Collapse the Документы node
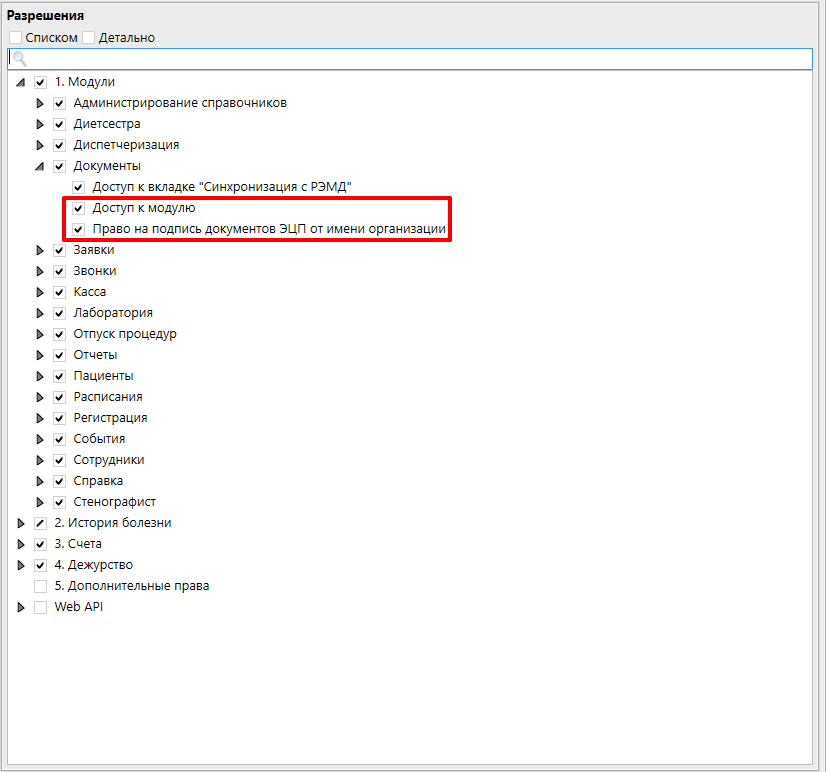This screenshot has height=772, width=826. [x=40, y=166]
